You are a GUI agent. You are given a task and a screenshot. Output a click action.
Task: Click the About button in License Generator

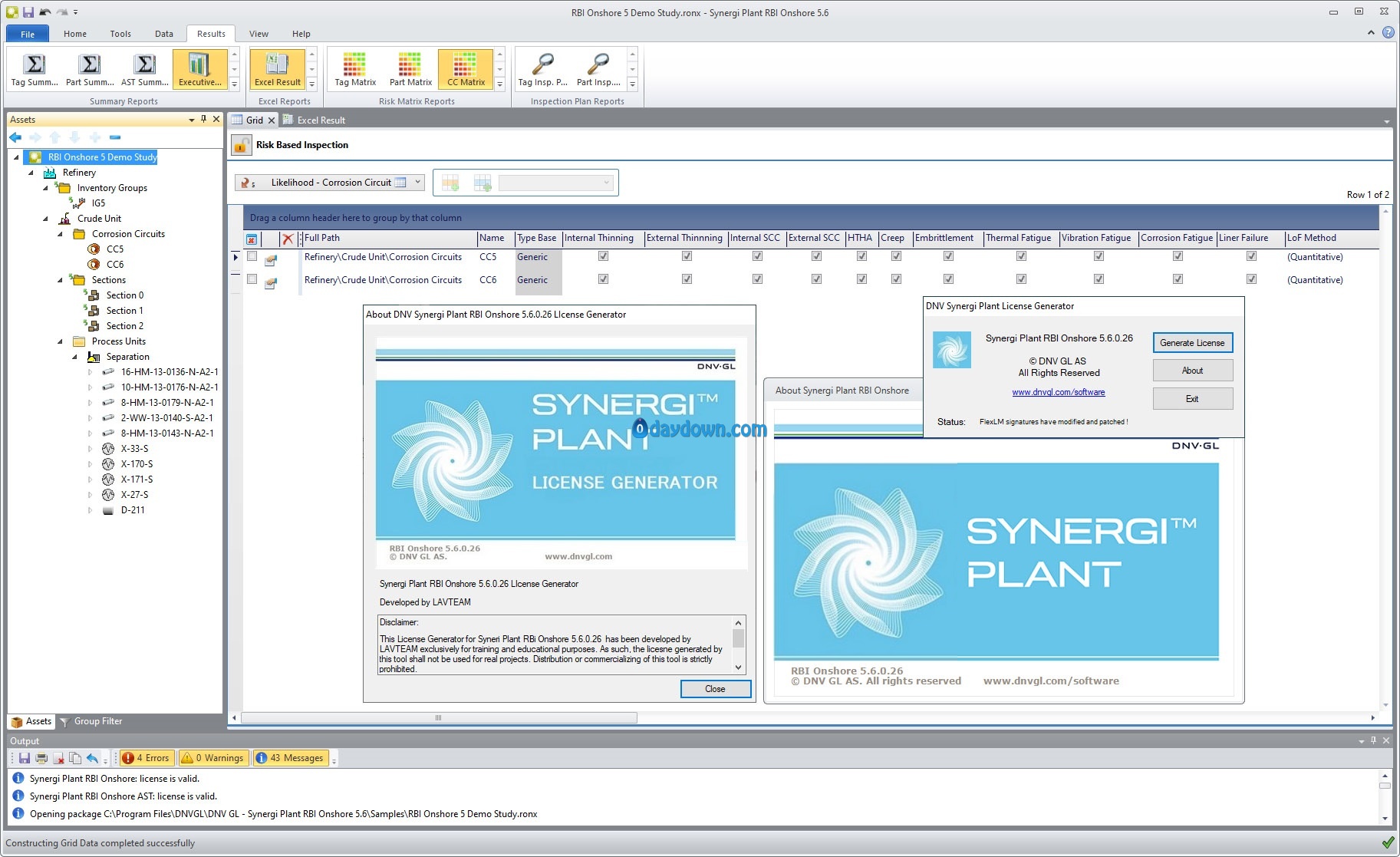coord(1192,371)
